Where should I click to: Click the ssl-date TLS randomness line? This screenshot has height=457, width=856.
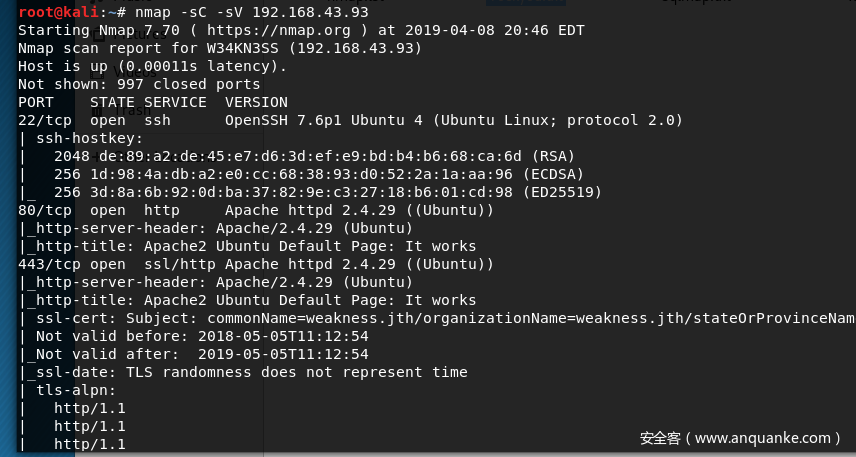243,372
